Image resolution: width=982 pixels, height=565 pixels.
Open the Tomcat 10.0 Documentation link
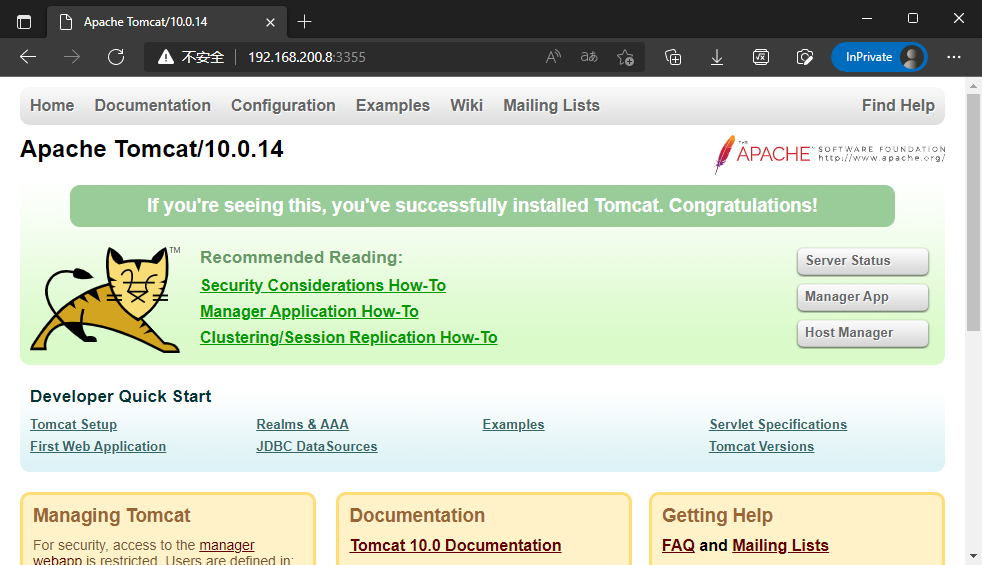tap(455, 546)
